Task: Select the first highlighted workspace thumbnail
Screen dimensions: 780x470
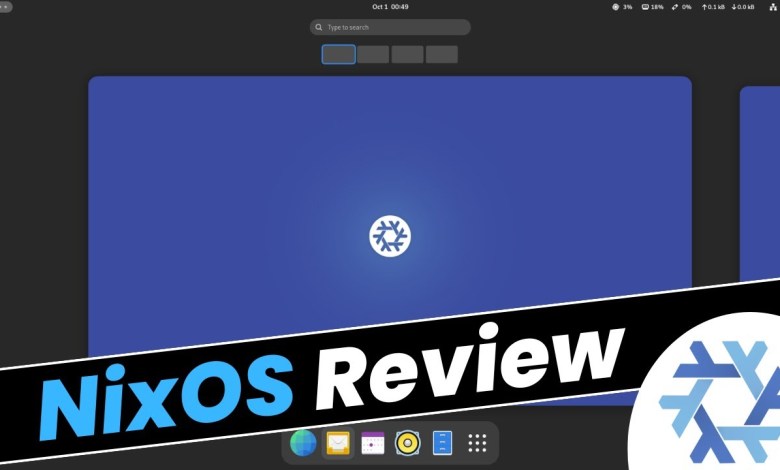Action: (338, 54)
